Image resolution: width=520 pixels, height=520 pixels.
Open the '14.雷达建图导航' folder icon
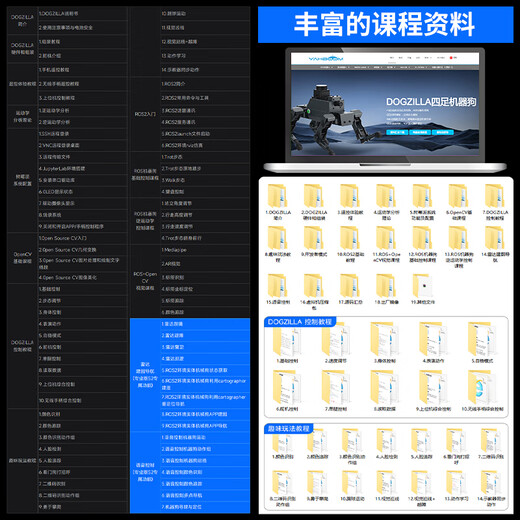coord(495,238)
